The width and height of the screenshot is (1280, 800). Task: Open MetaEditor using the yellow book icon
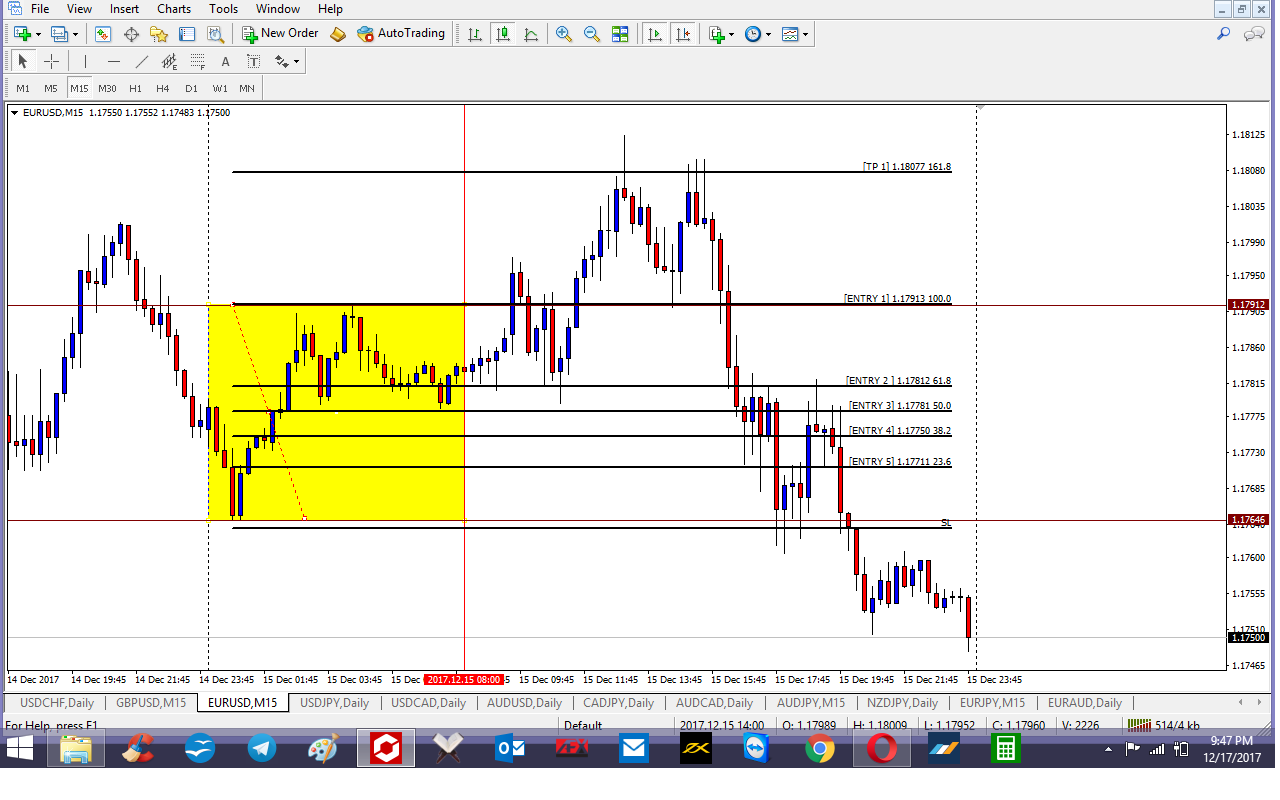click(x=338, y=34)
